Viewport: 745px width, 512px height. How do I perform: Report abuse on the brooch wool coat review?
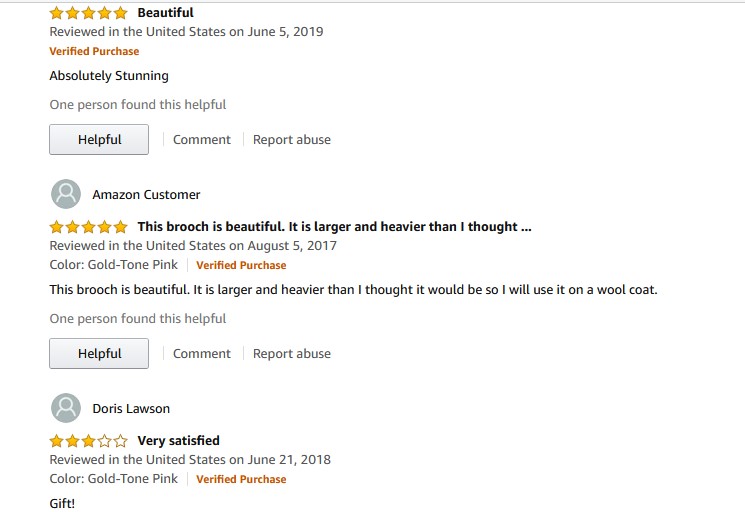tap(291, 354)
